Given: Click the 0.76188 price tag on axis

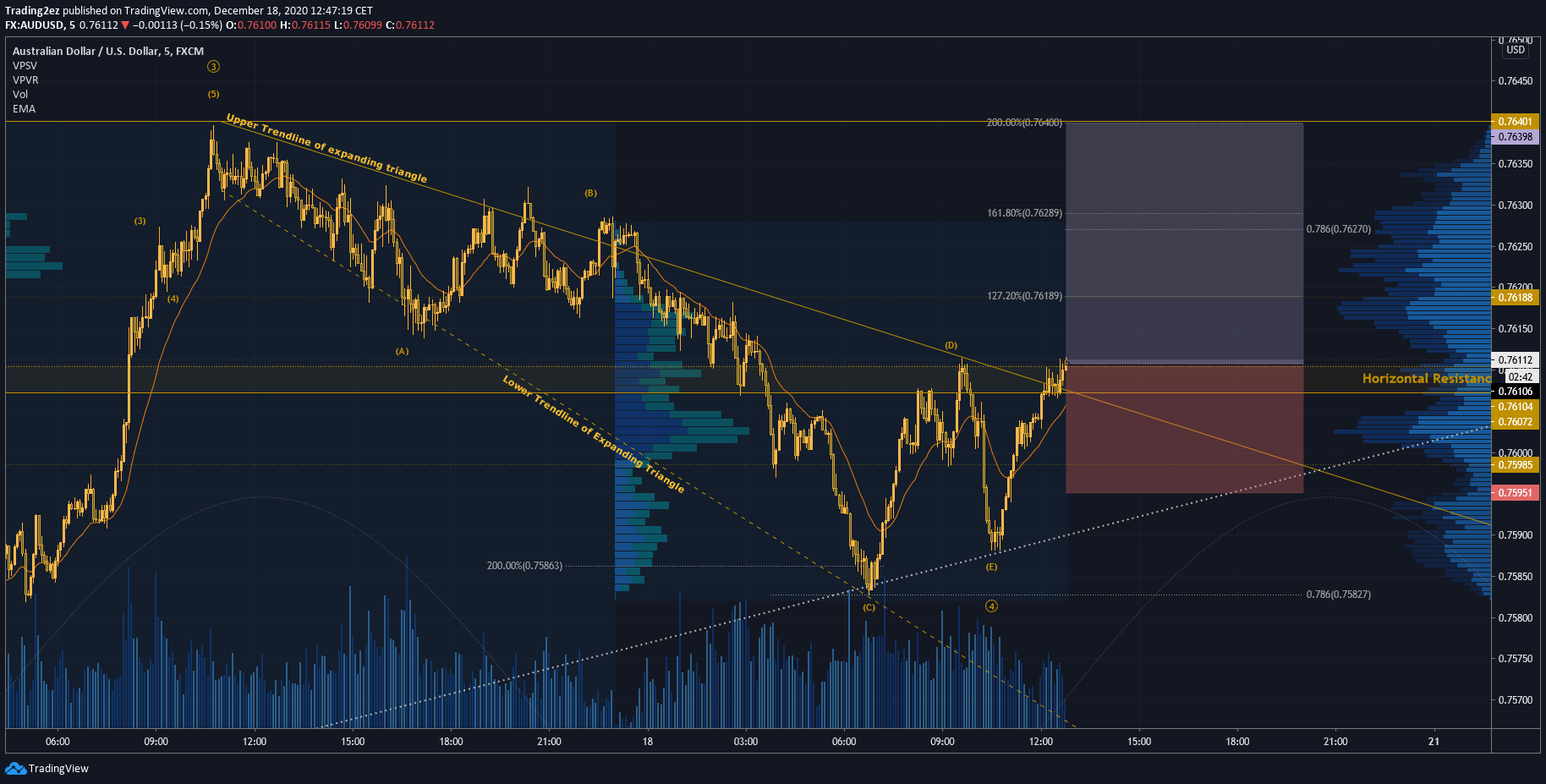Looking at the screenshot, I should [x=1515, y=298].
